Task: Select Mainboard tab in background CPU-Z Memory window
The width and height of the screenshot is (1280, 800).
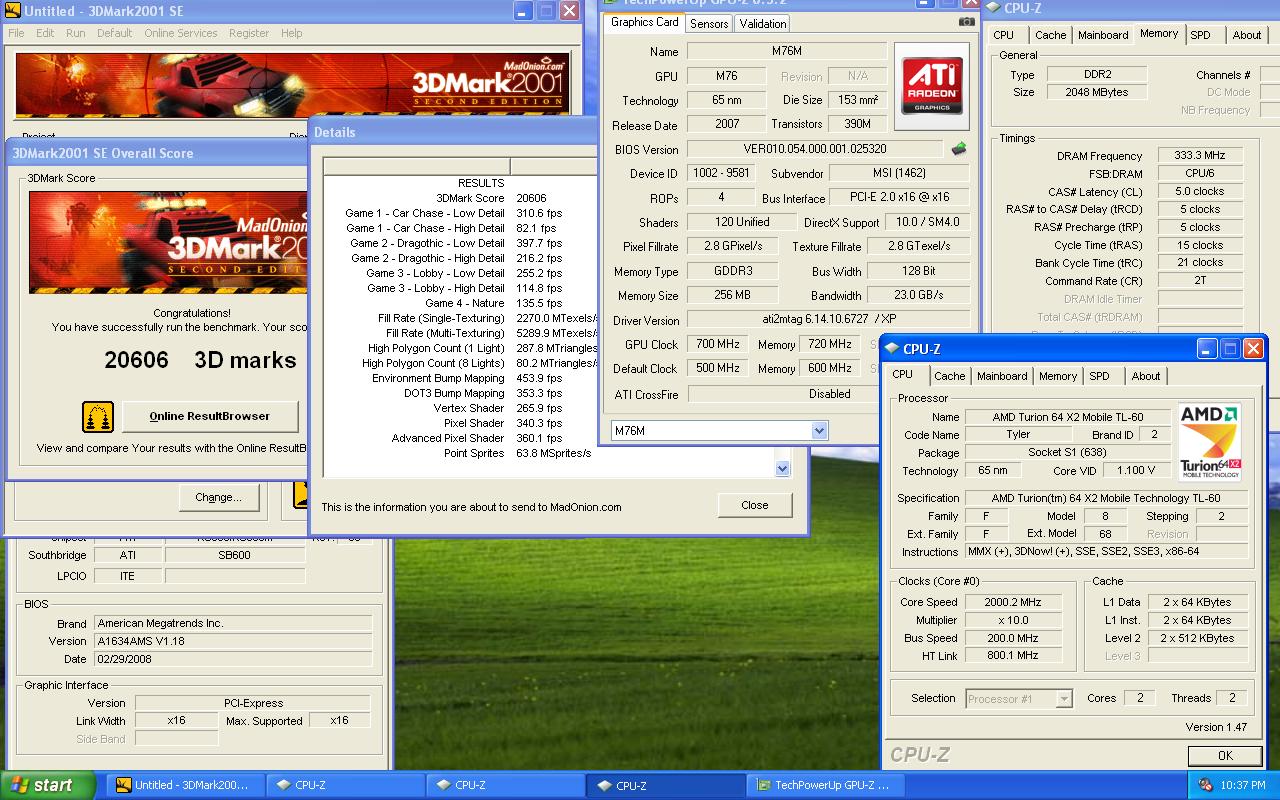Action: click(x=1103, y=35)
